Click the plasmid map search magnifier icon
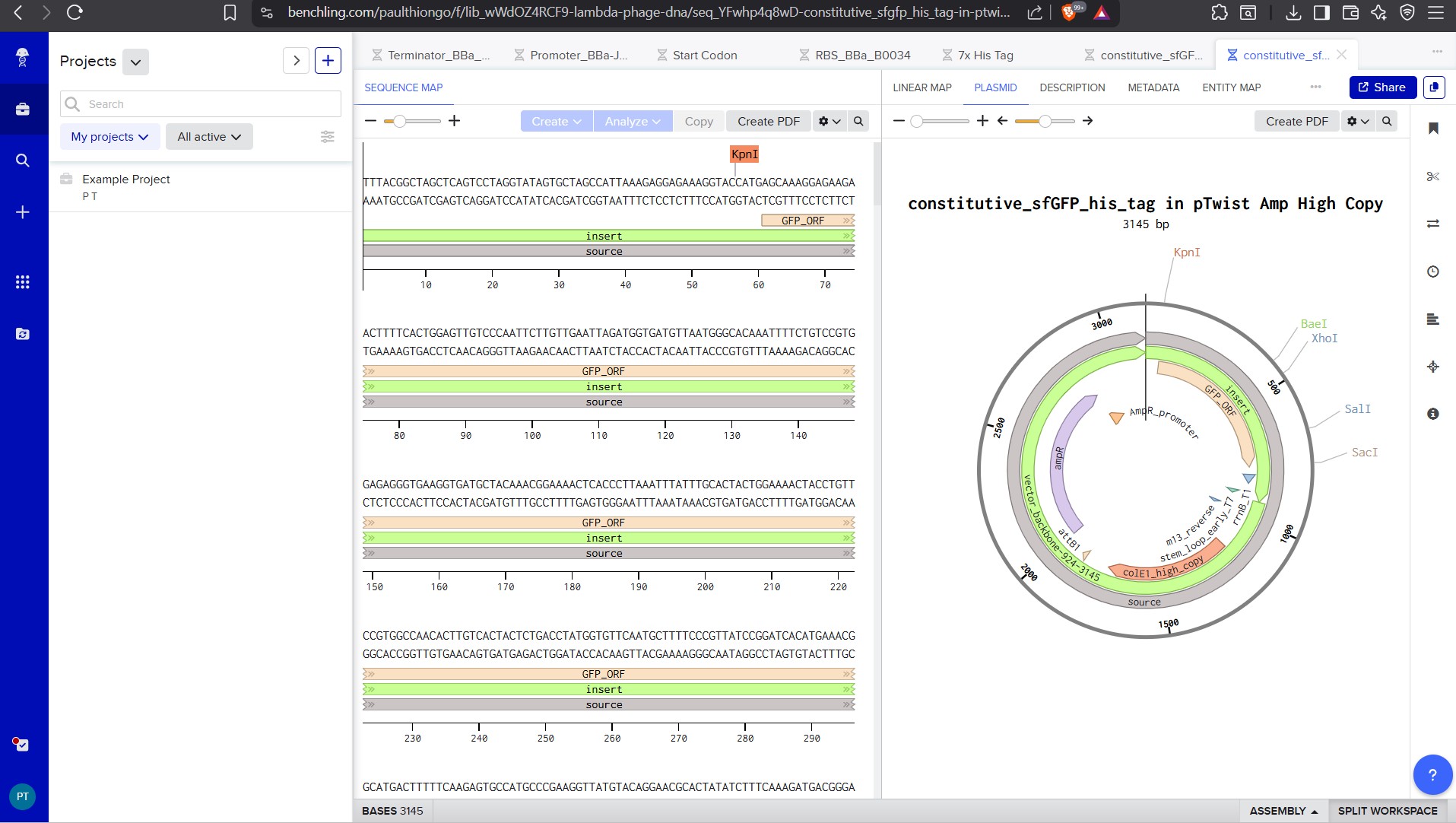Viewport: 1456px width, 823px height. click(x=1387, y=121)
